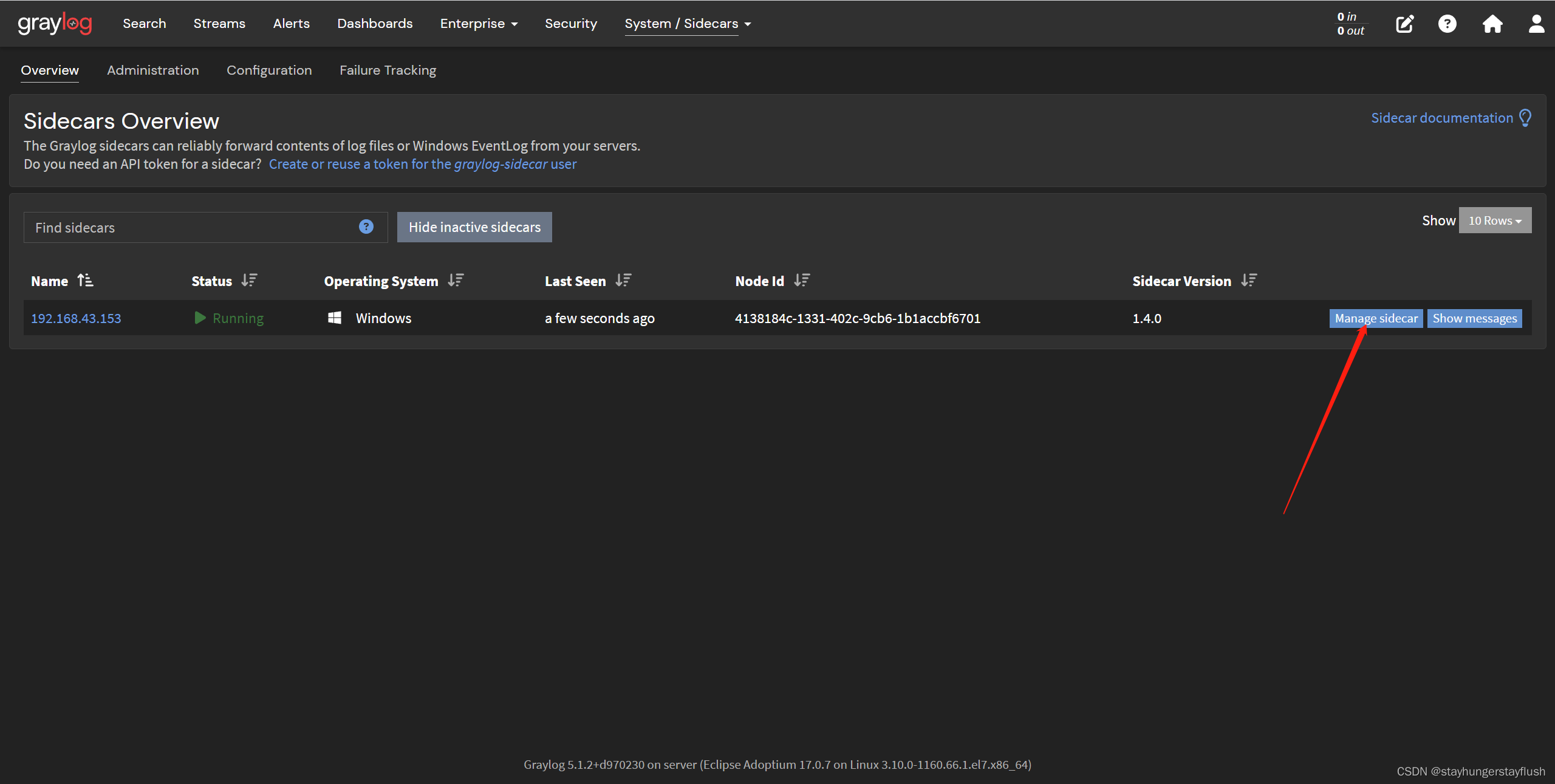Open the Sidecar documentation link
The height and width of the screenshot is (784, 1555).
click(1441, 118)
